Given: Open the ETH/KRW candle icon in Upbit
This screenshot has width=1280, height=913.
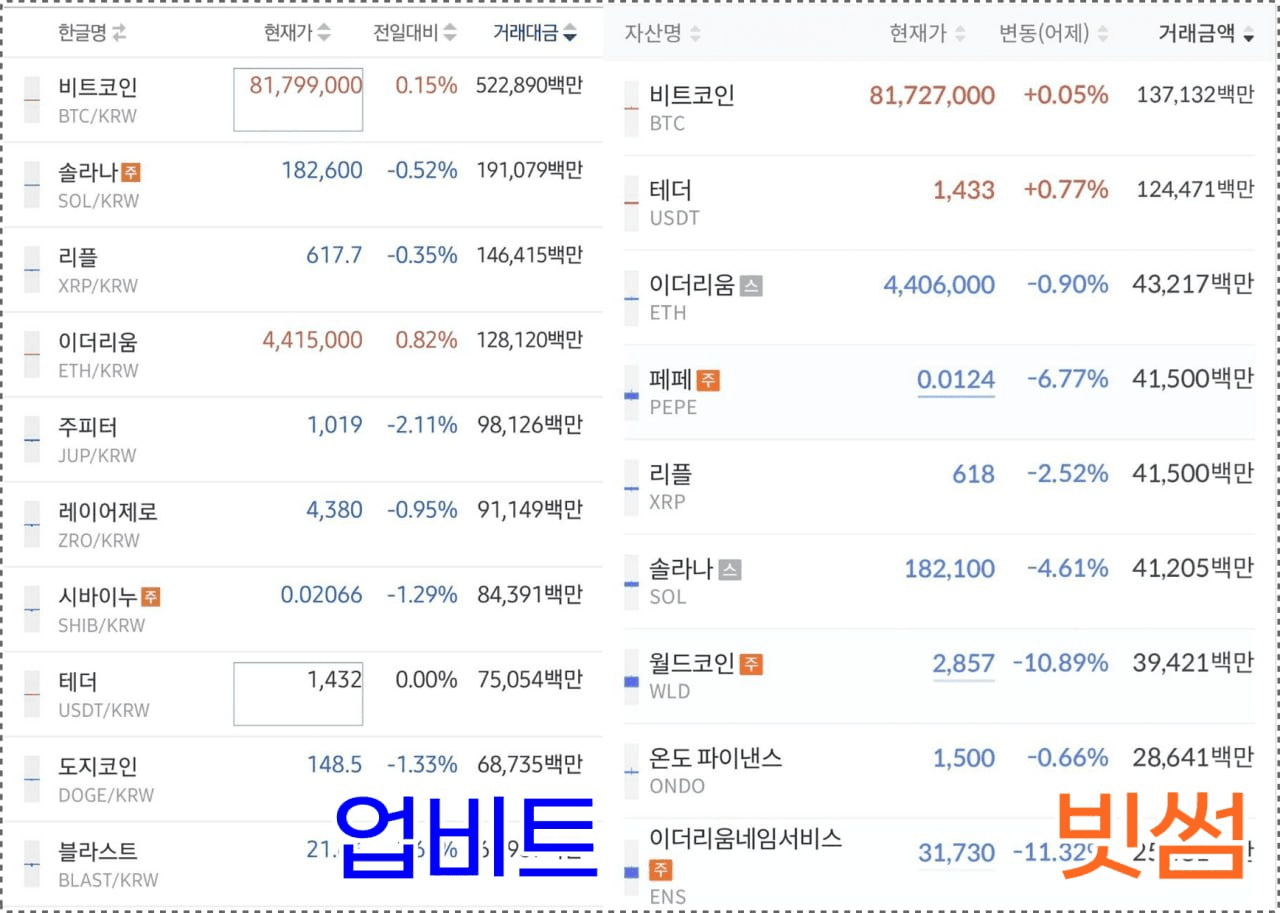Looking at the screenshot, I should coord(32,355).
